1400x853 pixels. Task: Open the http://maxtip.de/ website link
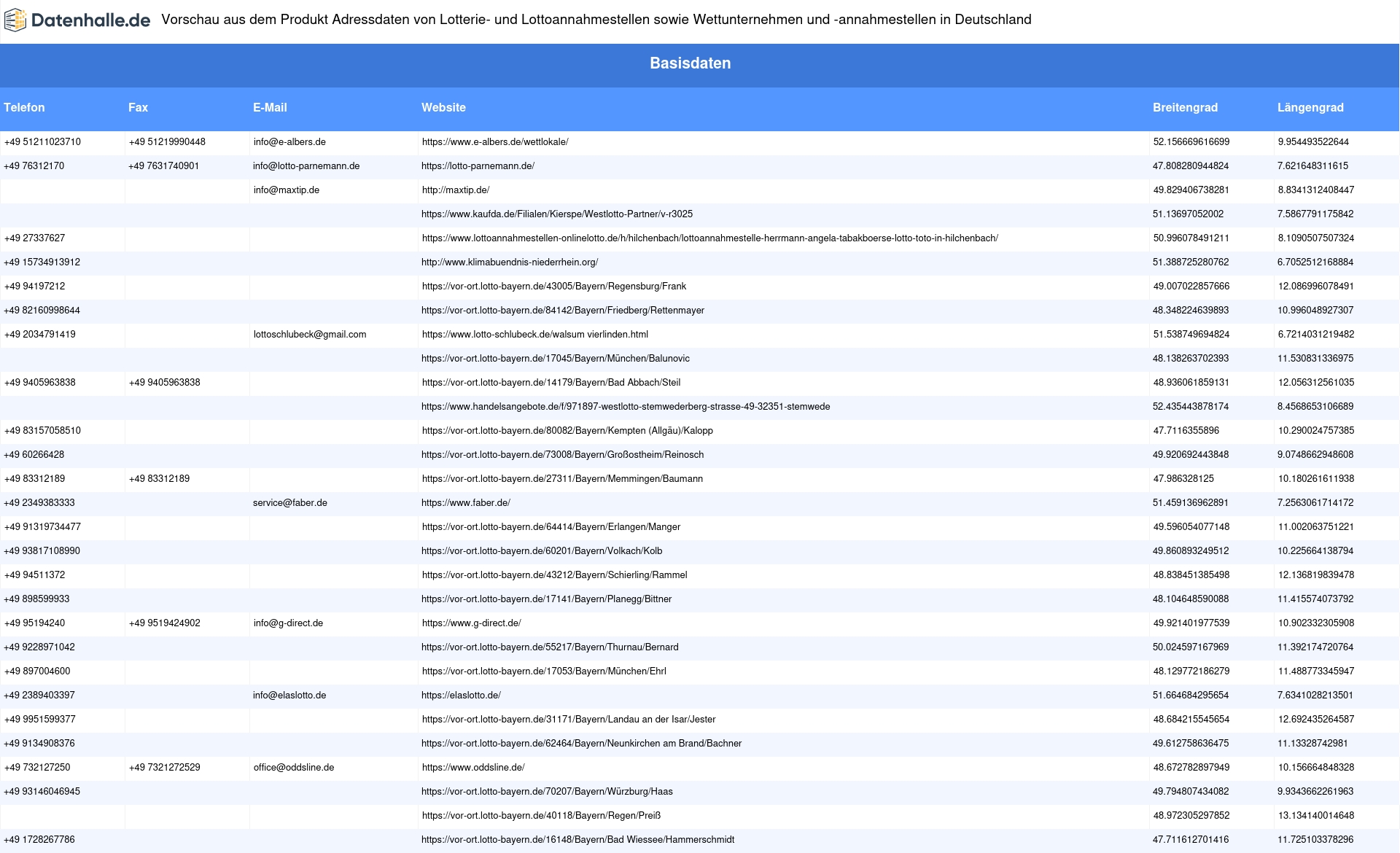coord(456,190)
